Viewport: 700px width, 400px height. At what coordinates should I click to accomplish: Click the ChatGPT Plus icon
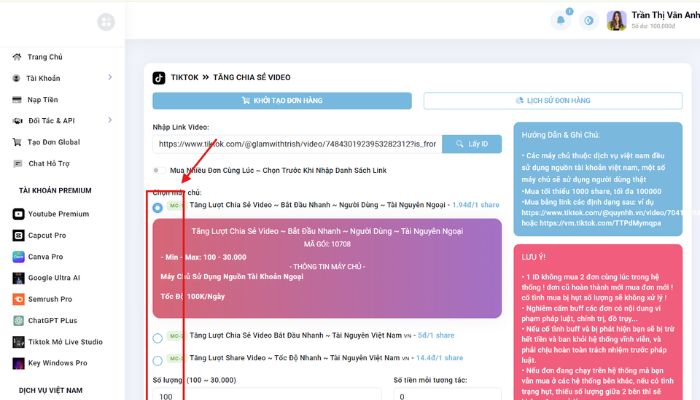18,321
